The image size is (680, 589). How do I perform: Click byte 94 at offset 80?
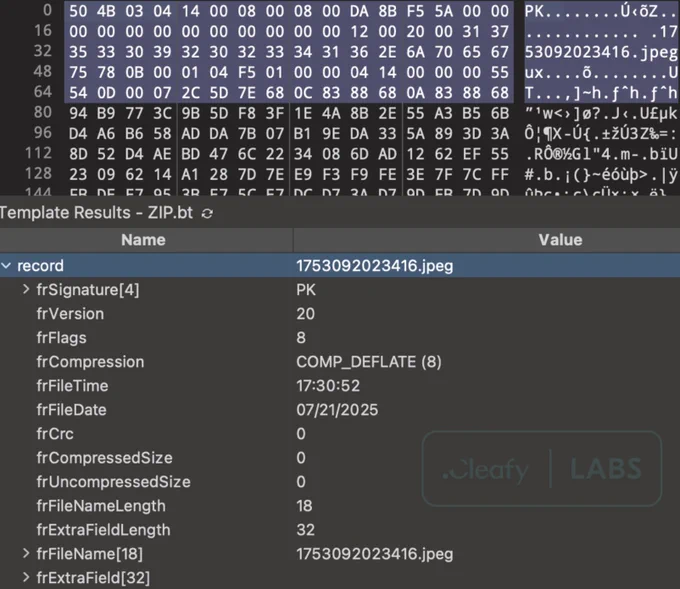tap(78, 114)
